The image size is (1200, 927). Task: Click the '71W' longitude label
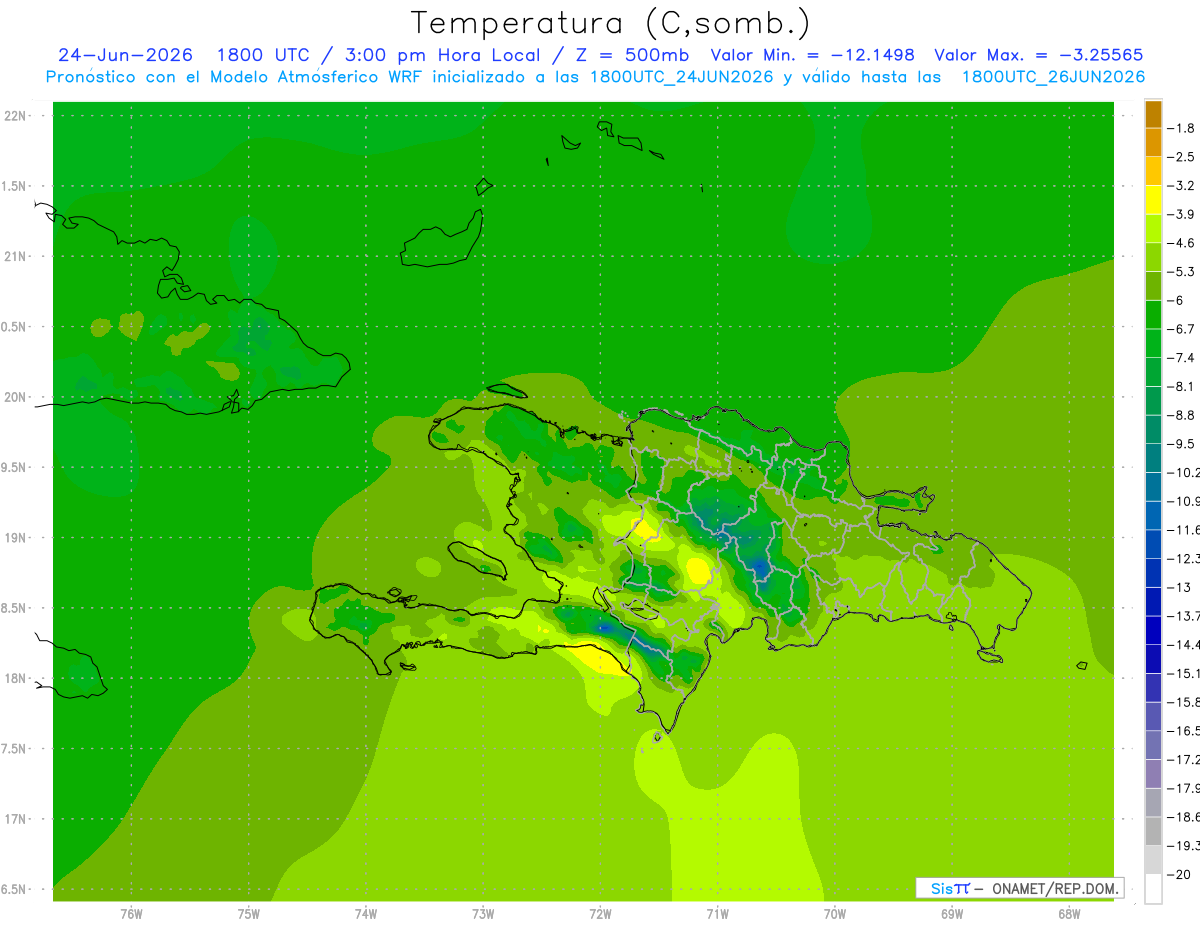[x=717, y=914]
